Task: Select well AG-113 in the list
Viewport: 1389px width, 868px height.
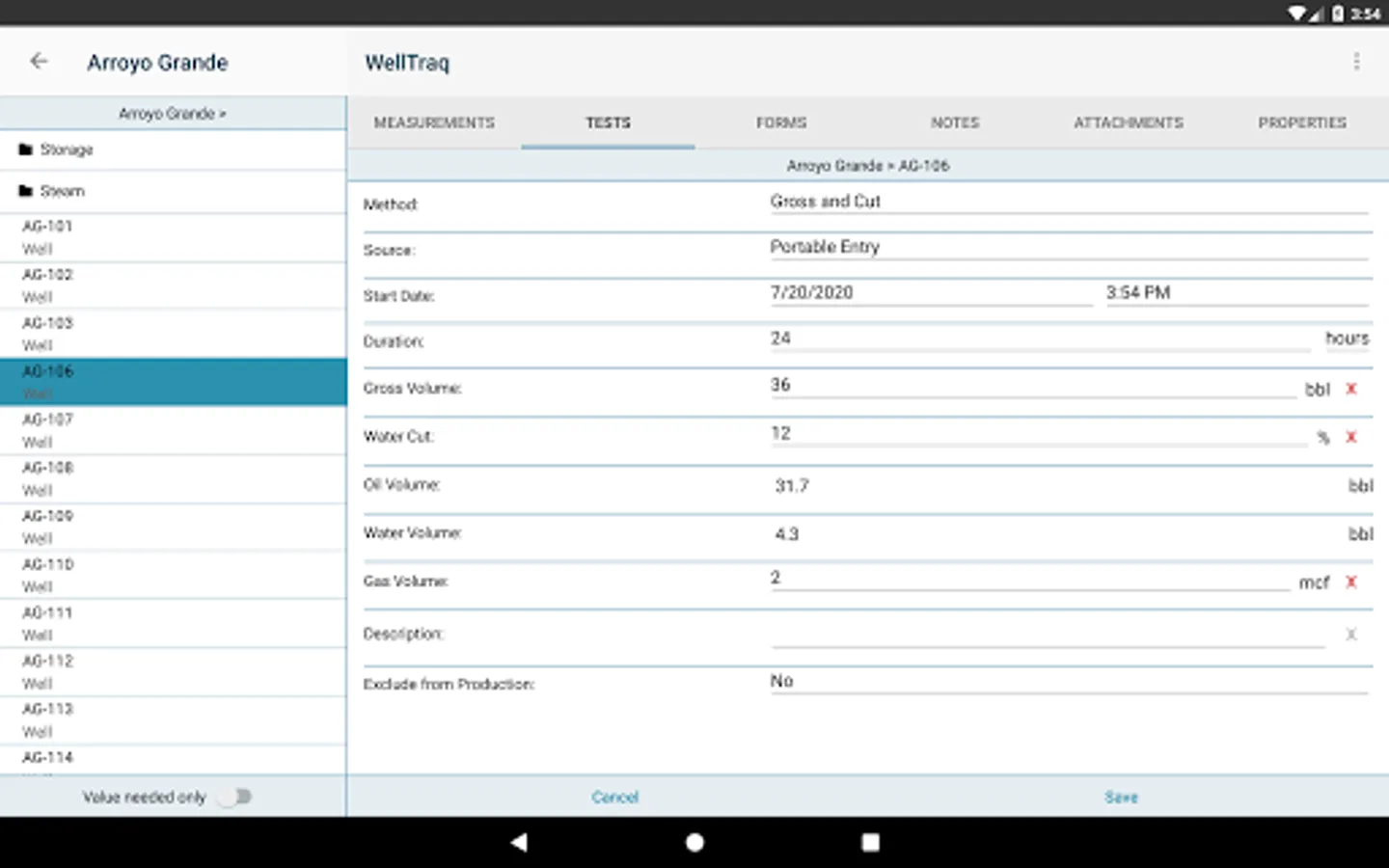Action: coord(174,719)
